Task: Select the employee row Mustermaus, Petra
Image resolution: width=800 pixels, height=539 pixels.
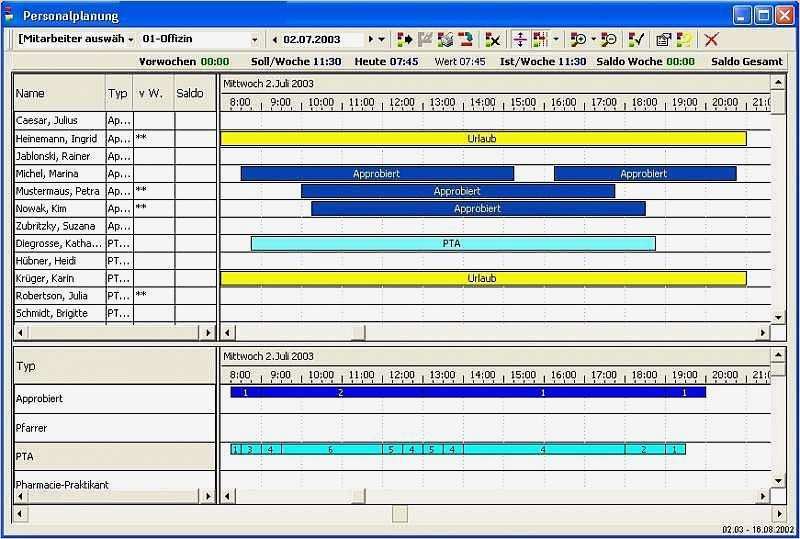Action: coord(58,191)
